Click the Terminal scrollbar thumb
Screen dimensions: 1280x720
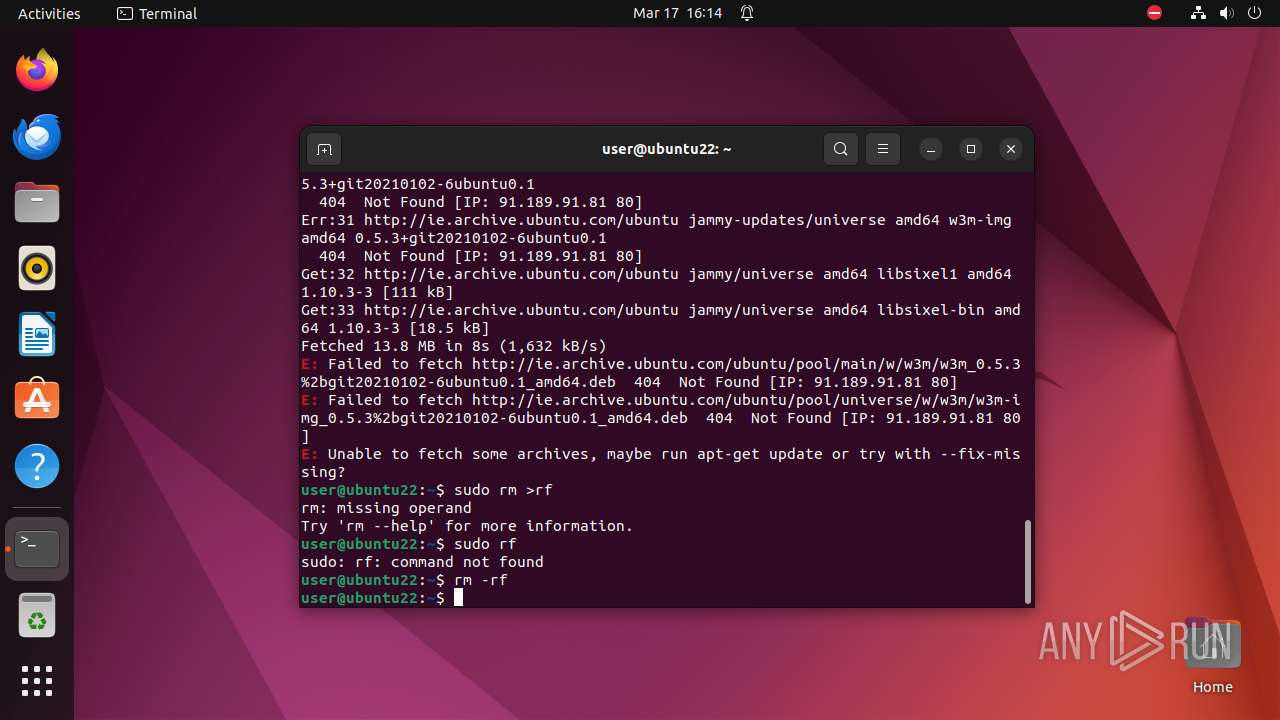coord(1027,561)
